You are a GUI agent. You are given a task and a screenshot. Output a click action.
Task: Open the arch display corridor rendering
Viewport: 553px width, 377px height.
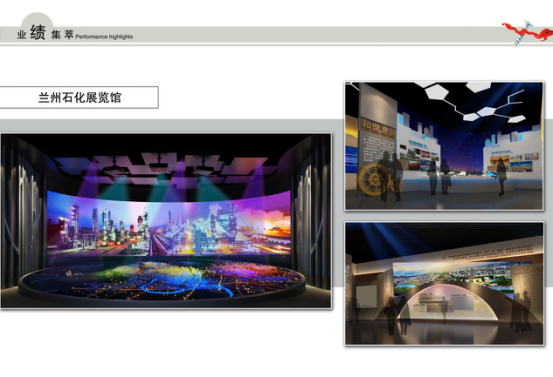pos(444,284)
